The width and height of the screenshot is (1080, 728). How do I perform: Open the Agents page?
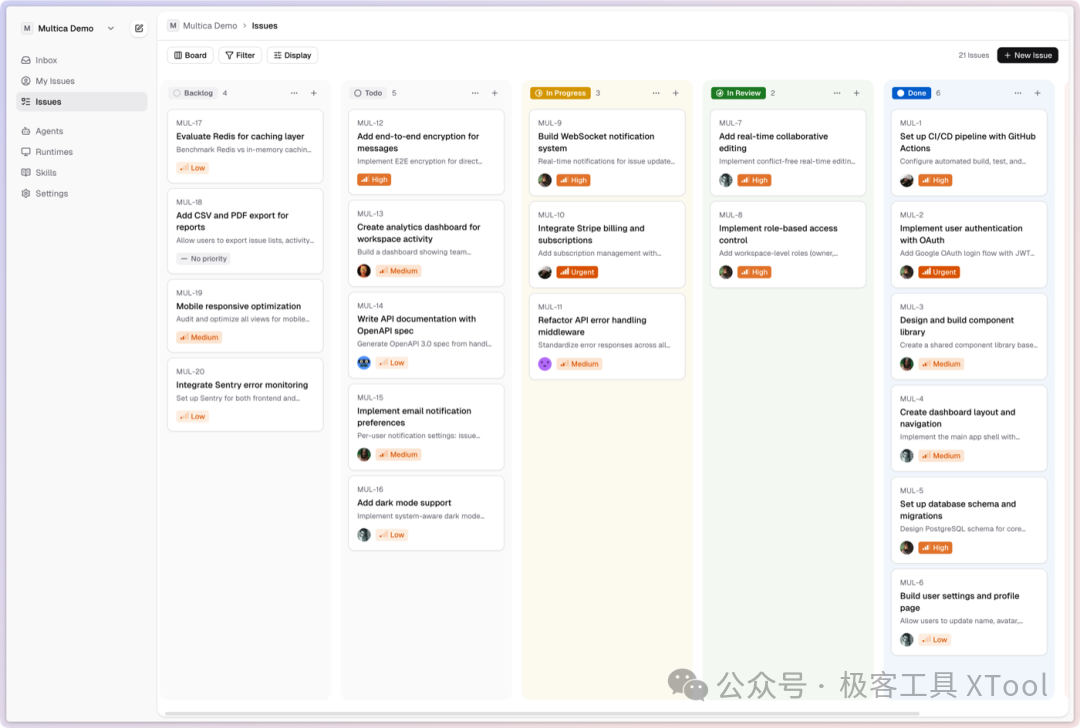[81, 131]
